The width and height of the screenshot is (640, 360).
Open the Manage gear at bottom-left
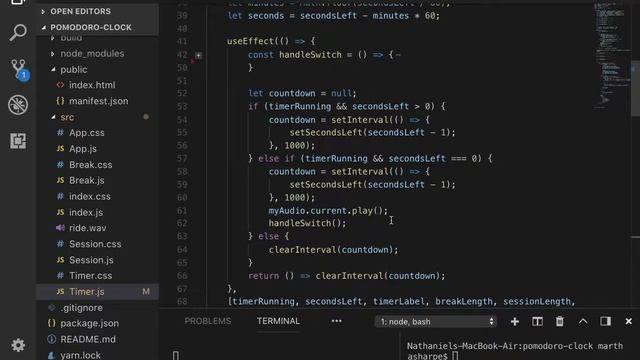[18, 345]
